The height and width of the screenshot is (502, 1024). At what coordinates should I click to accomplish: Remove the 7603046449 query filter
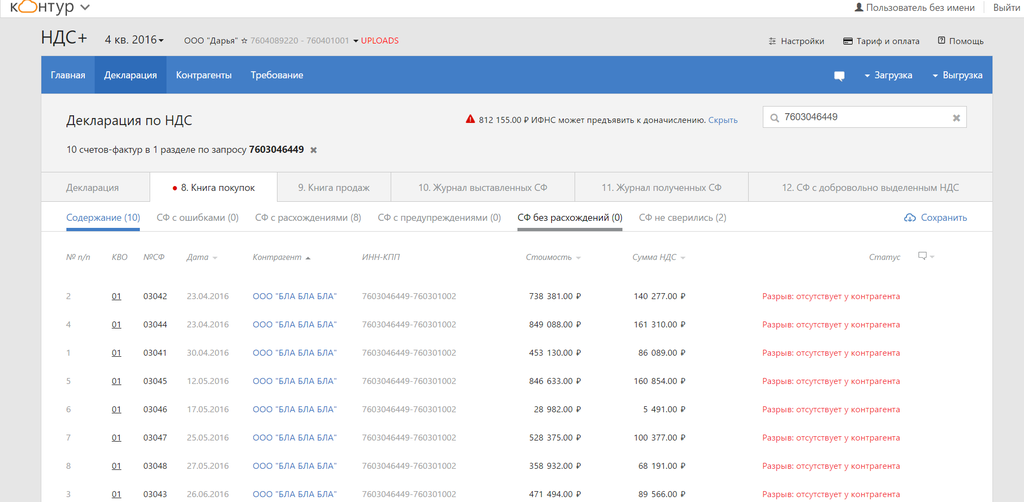[x=313, y=150]
